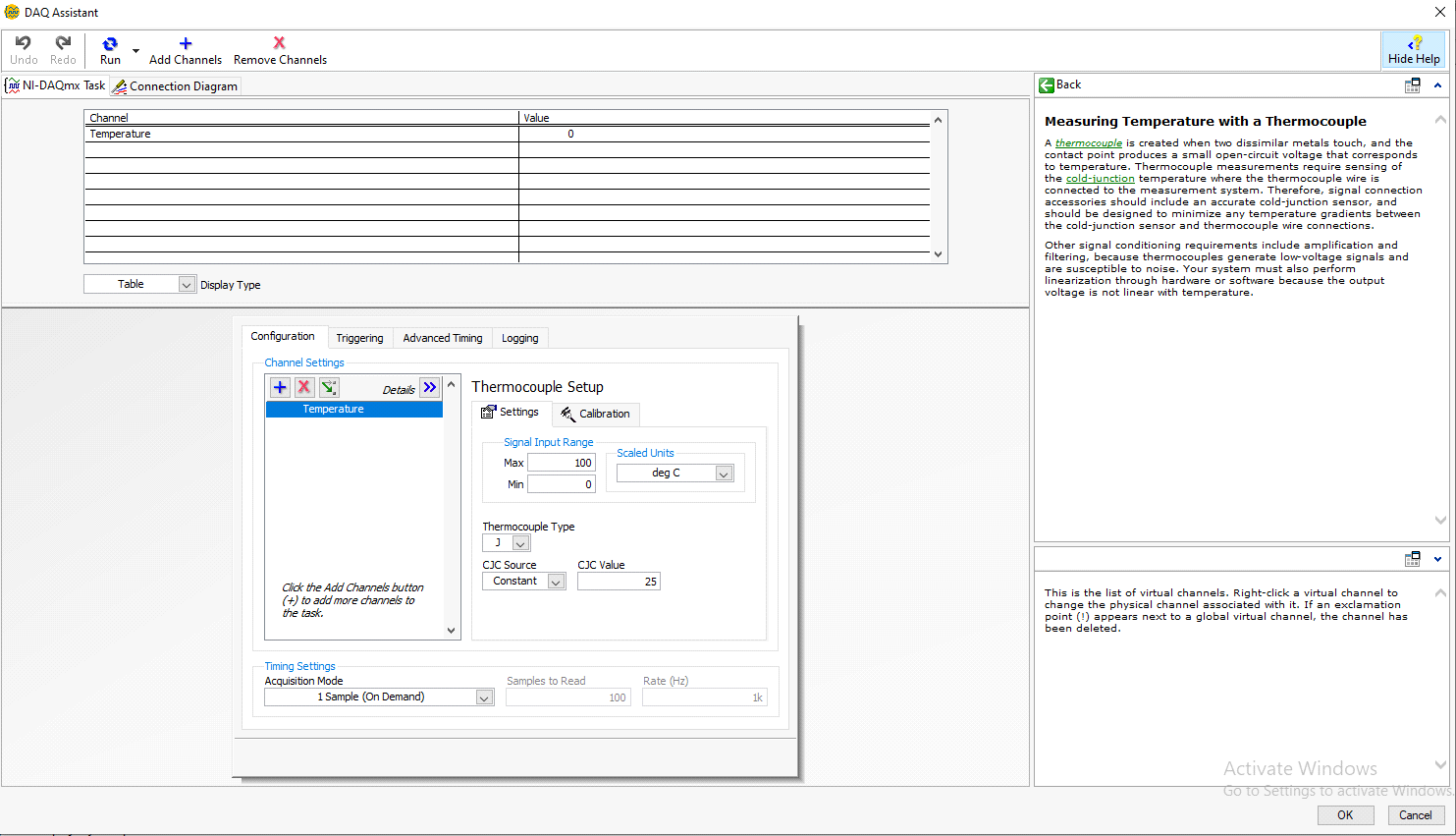
Task: Click the OK button
Action: [1345, 815]
